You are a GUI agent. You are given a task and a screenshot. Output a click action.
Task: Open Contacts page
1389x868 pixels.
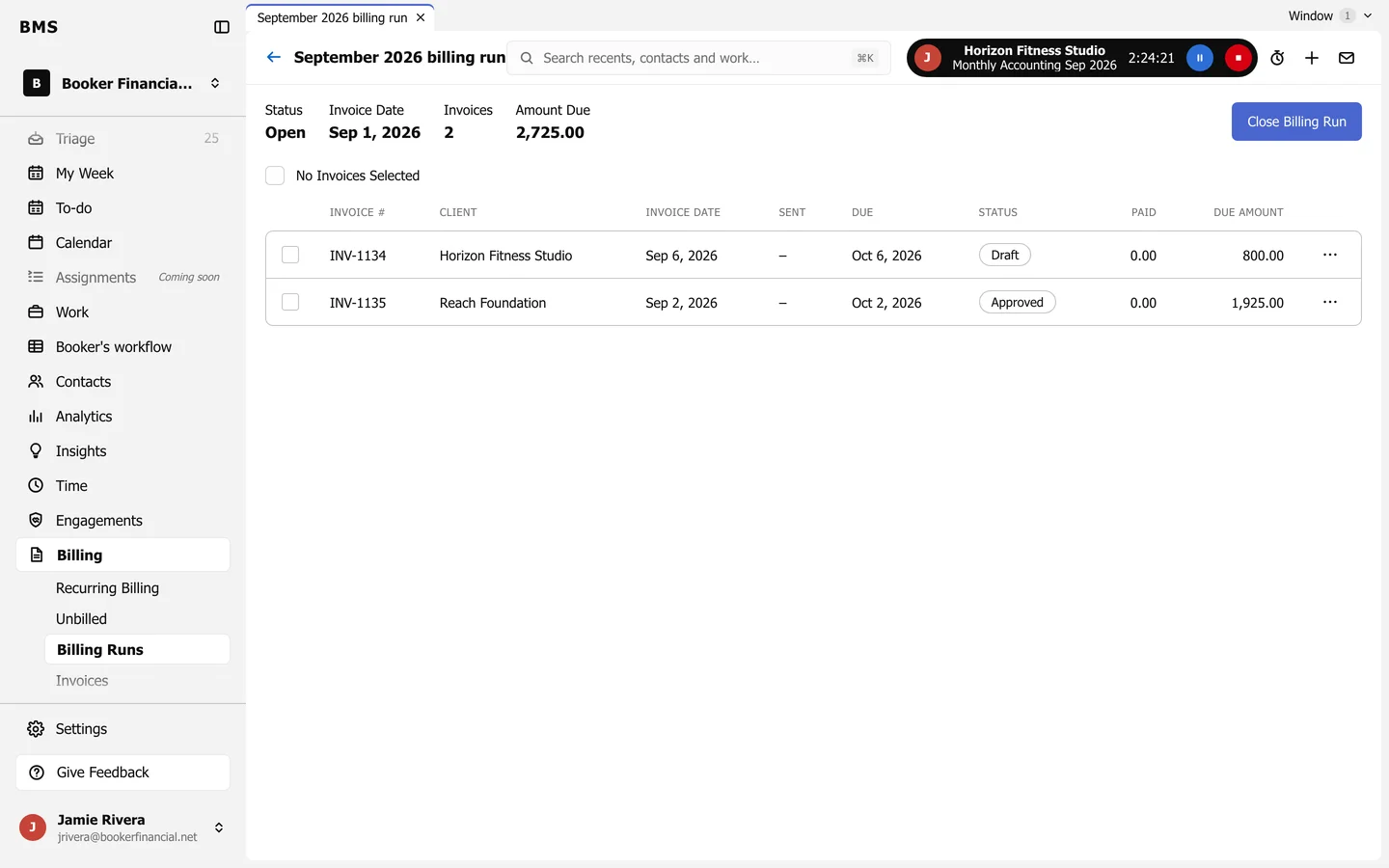tap(123, 382)
